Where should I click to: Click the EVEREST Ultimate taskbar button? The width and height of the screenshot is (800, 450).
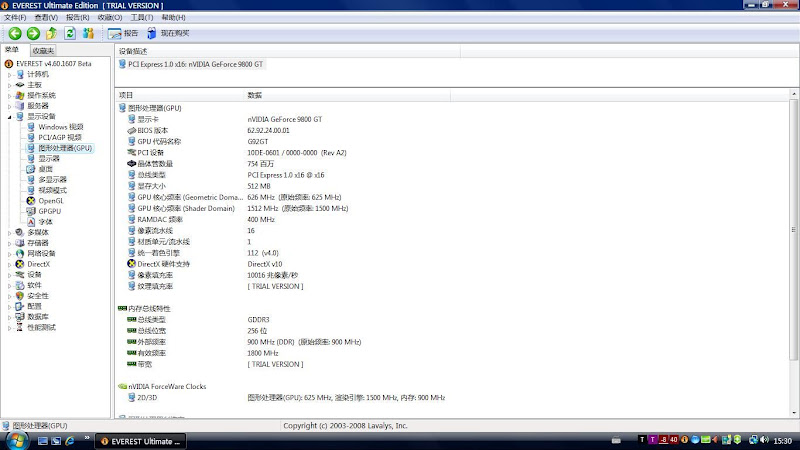click(141, 441)
